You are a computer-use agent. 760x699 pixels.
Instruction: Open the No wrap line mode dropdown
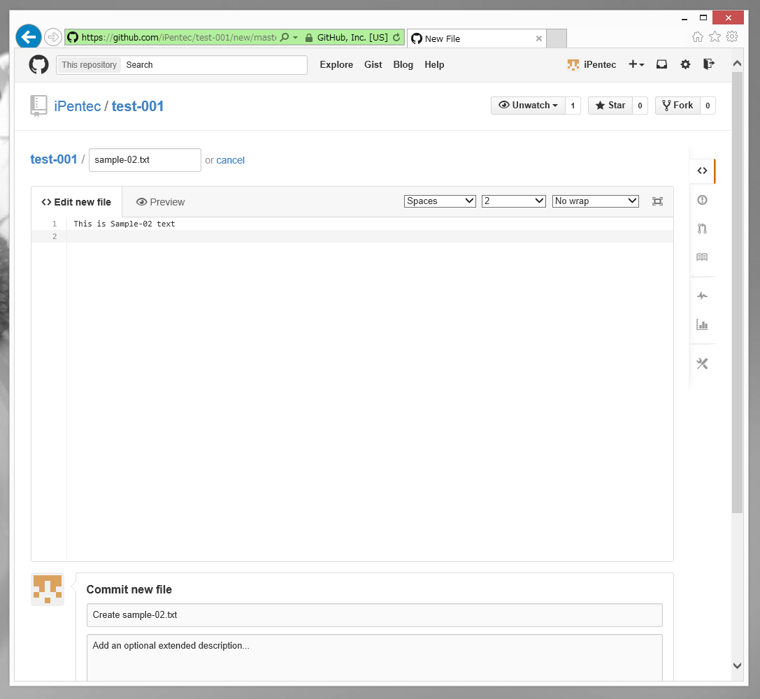[x=596, y=201]
